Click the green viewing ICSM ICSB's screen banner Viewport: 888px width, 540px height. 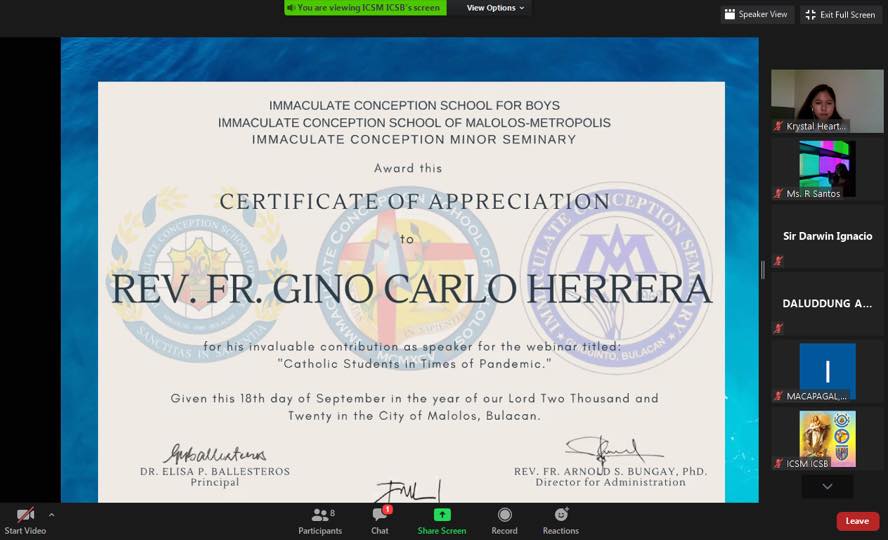(365, 8)
